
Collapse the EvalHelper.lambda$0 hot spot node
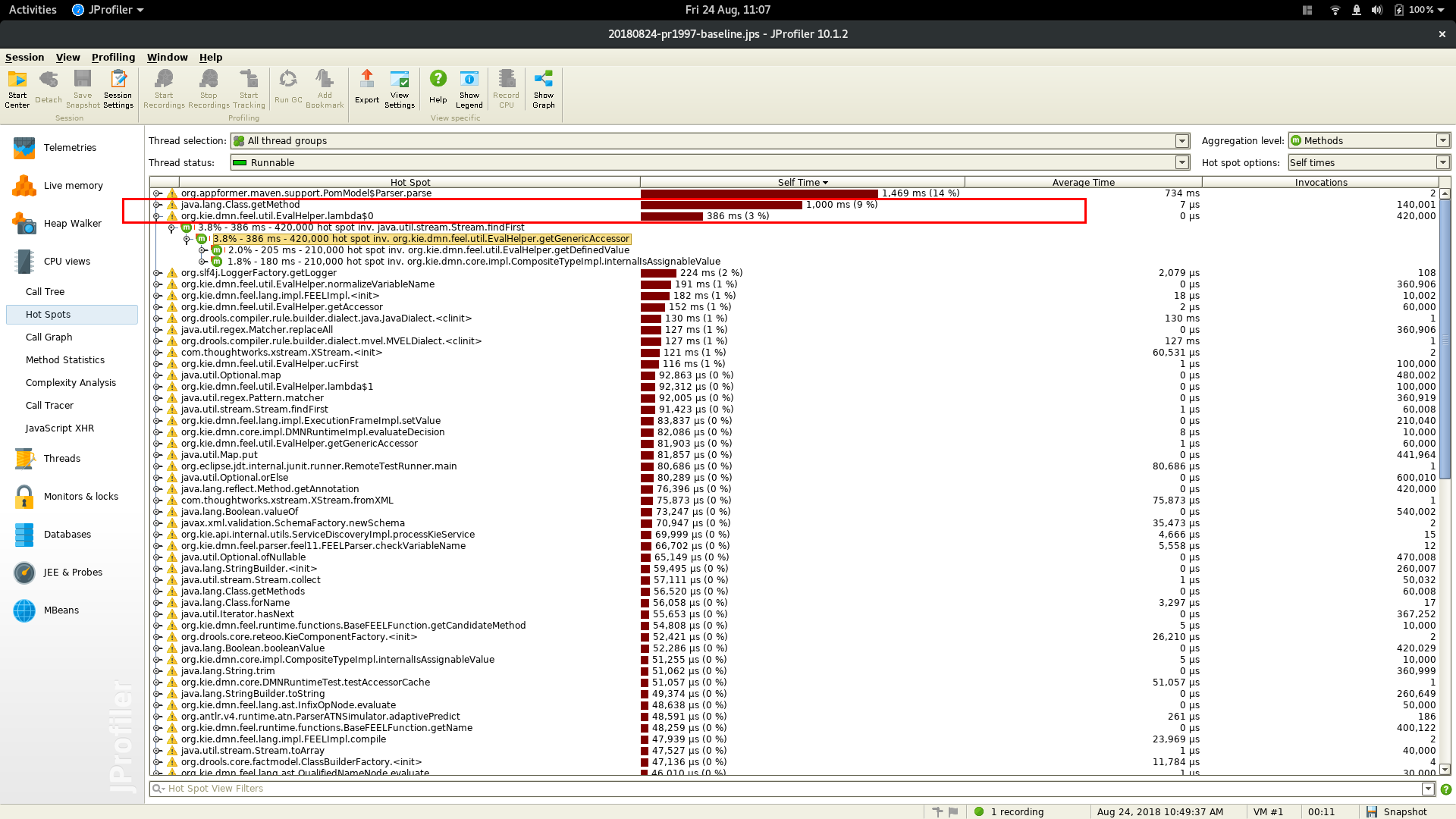click(157, 216)
